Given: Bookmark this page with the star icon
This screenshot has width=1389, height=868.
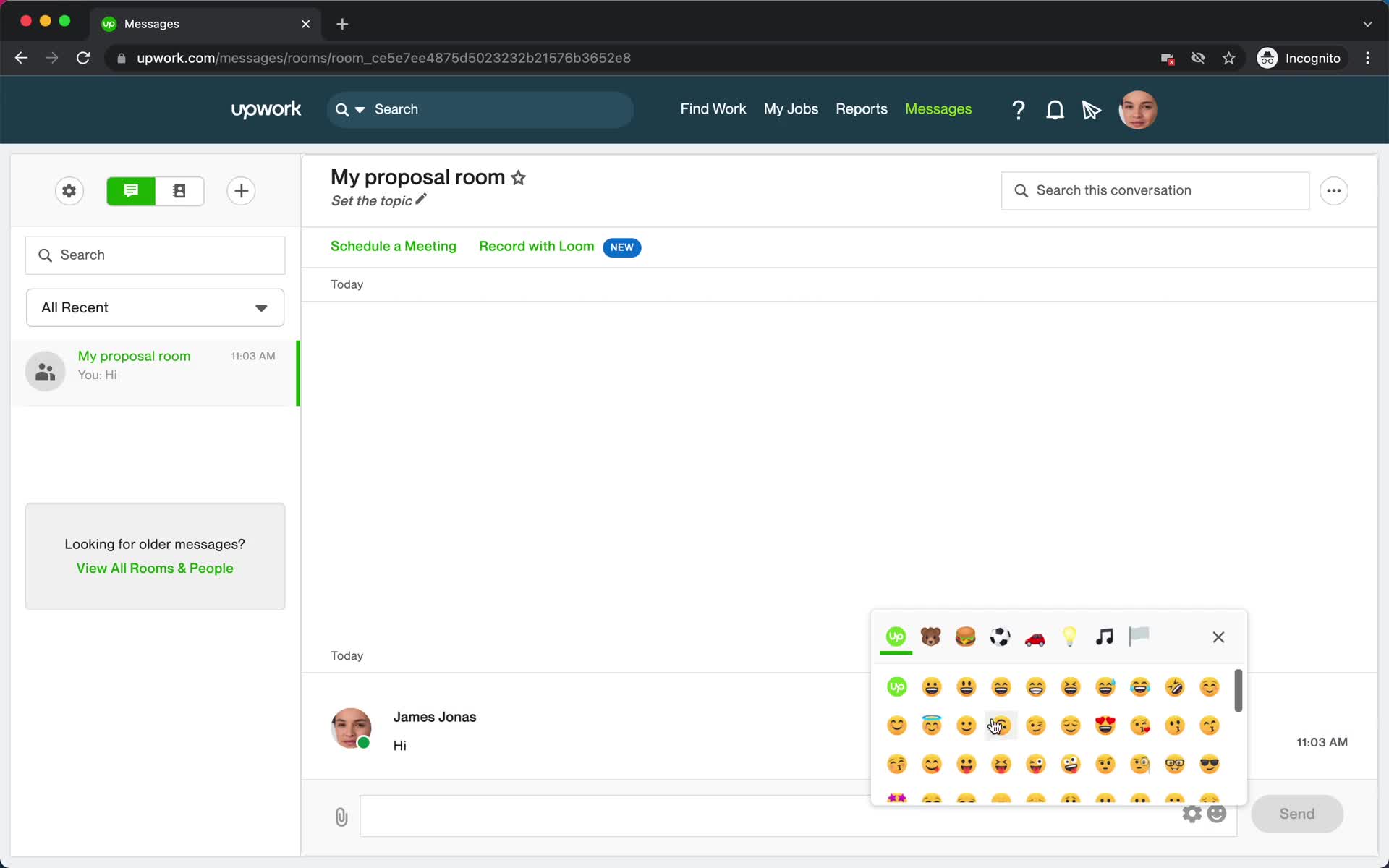Looking at the screenshot, I should click(x=1228, y=58).
